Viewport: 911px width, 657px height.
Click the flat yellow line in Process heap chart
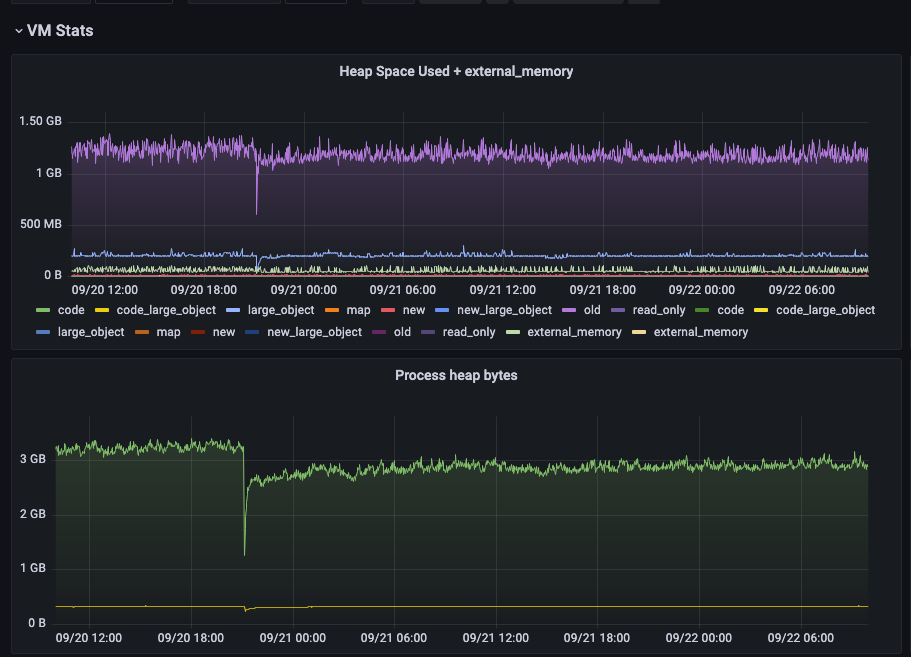462,606
